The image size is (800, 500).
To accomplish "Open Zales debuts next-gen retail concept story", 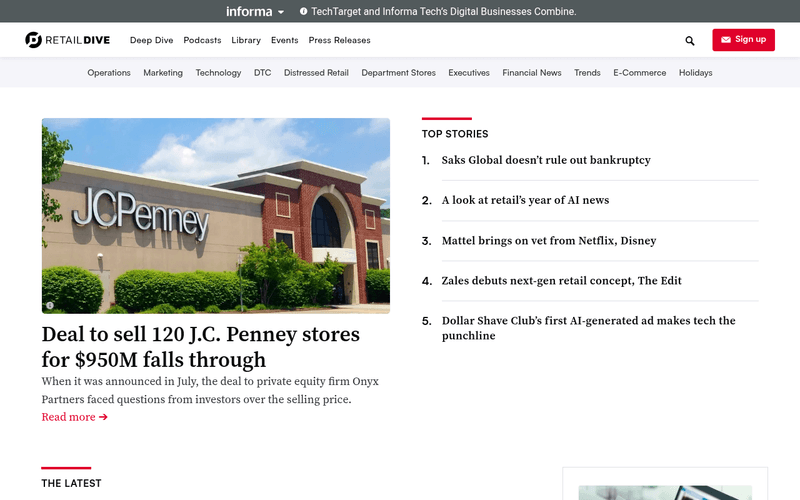I will 562,281.
